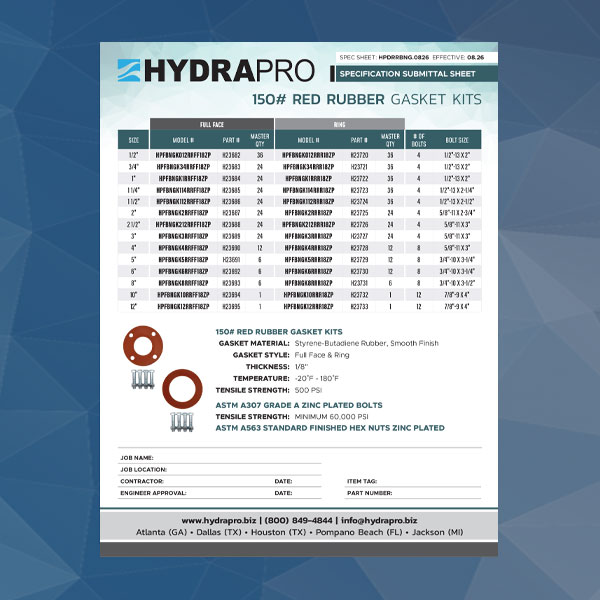Select ring part number H23733

pos(359,307)
